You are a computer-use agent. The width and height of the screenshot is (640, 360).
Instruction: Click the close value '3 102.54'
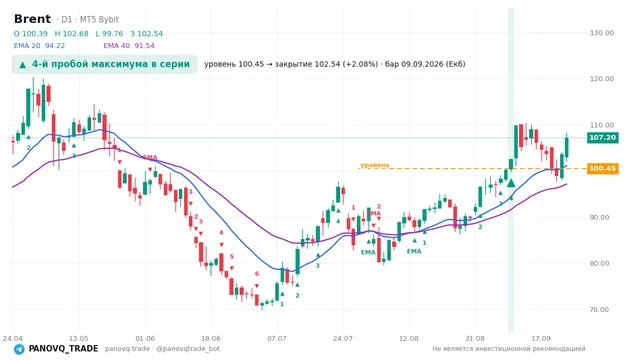click(x=147, y=33)
